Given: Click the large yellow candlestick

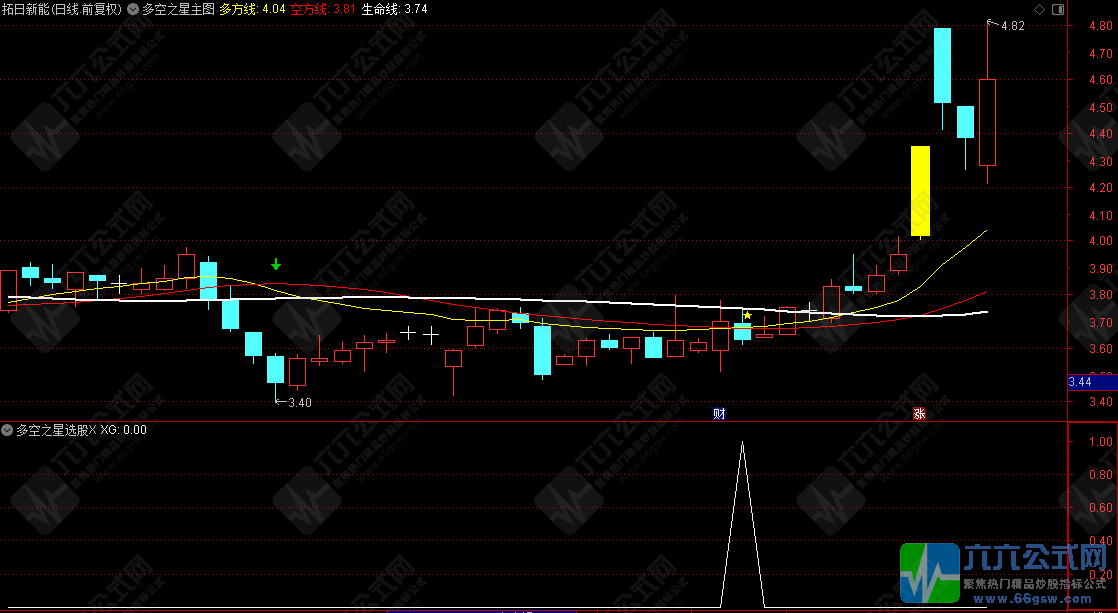Looking at the screenshot, I should 920,191.
